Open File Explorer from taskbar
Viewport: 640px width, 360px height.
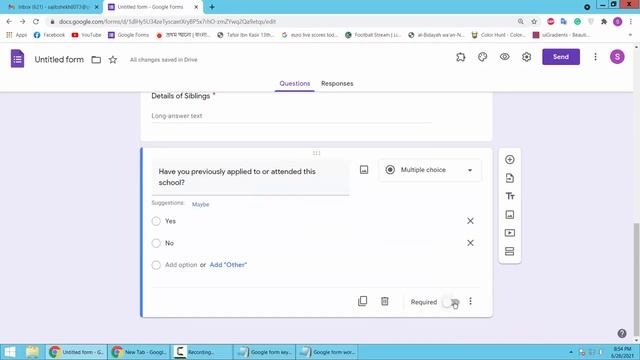pyautogui.click(x=32, y=352)
